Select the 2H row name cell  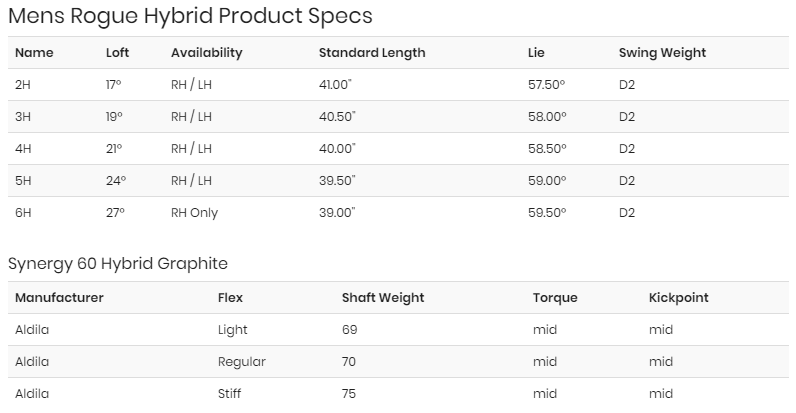pos(23,85)
